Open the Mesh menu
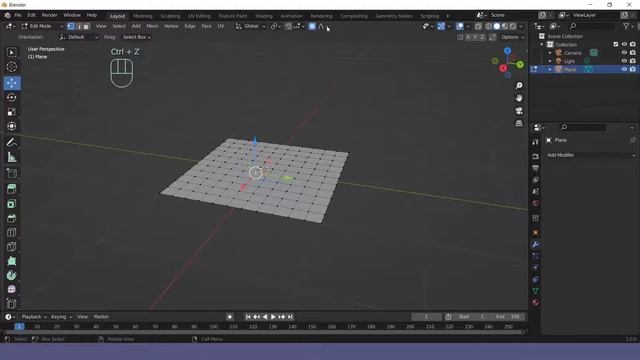 (152, 26)
